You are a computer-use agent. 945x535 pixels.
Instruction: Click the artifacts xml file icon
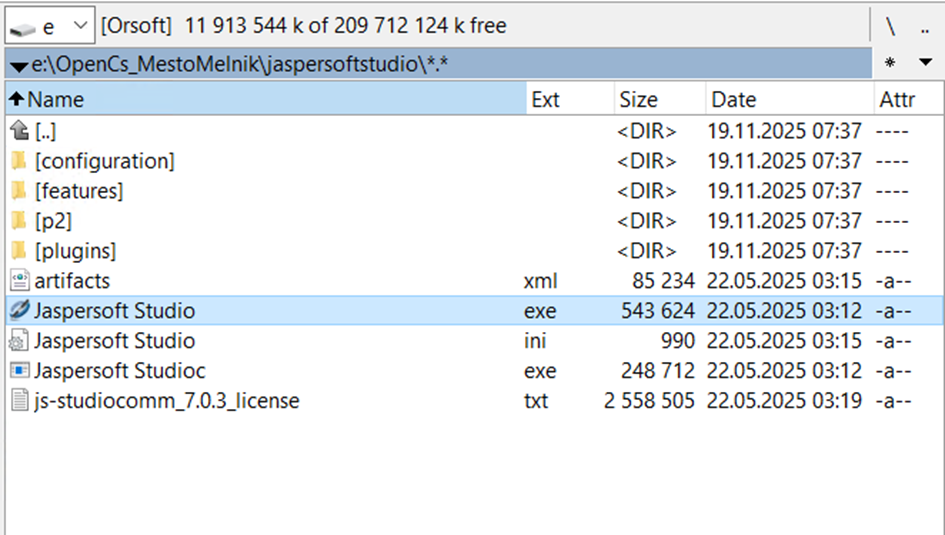tap(19, 281)
